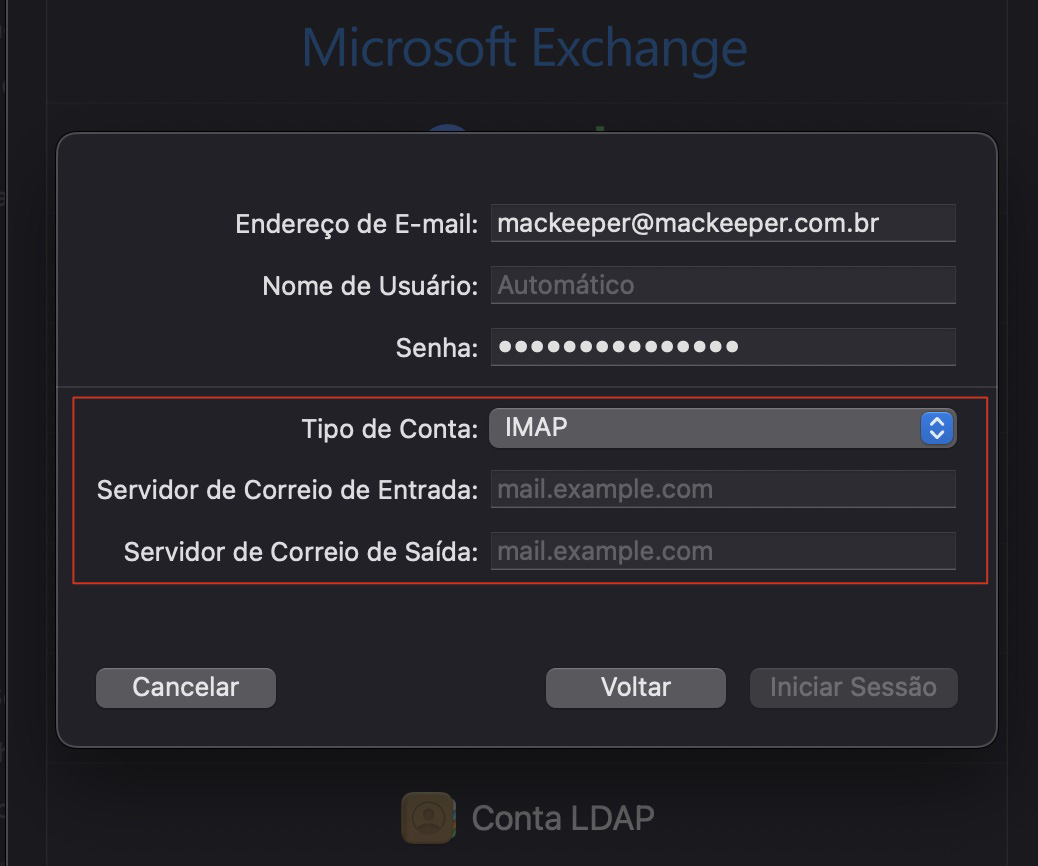Select the Nome de Usuário field showing Automático

coord(720,284)
